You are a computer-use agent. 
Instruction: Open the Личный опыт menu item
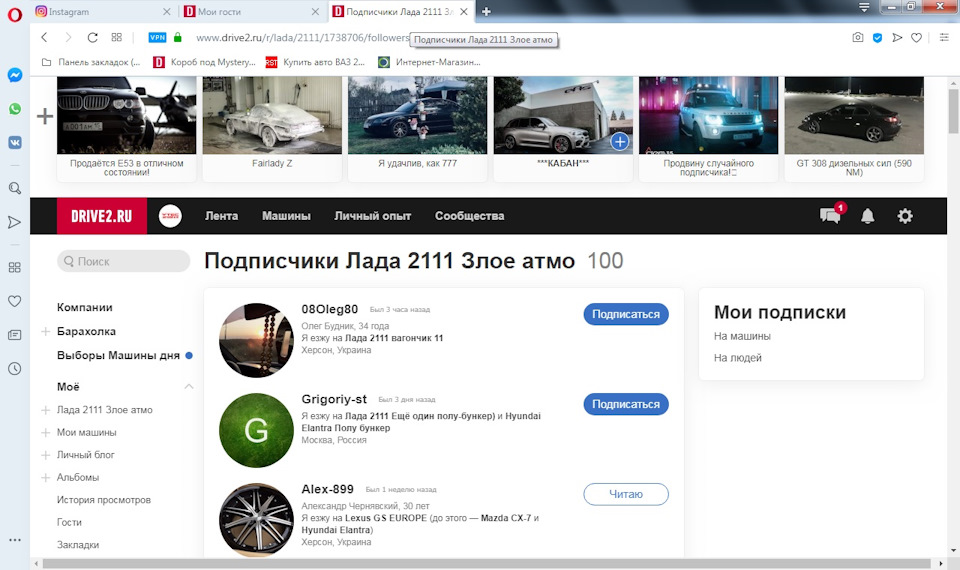(x=372, y=216)
